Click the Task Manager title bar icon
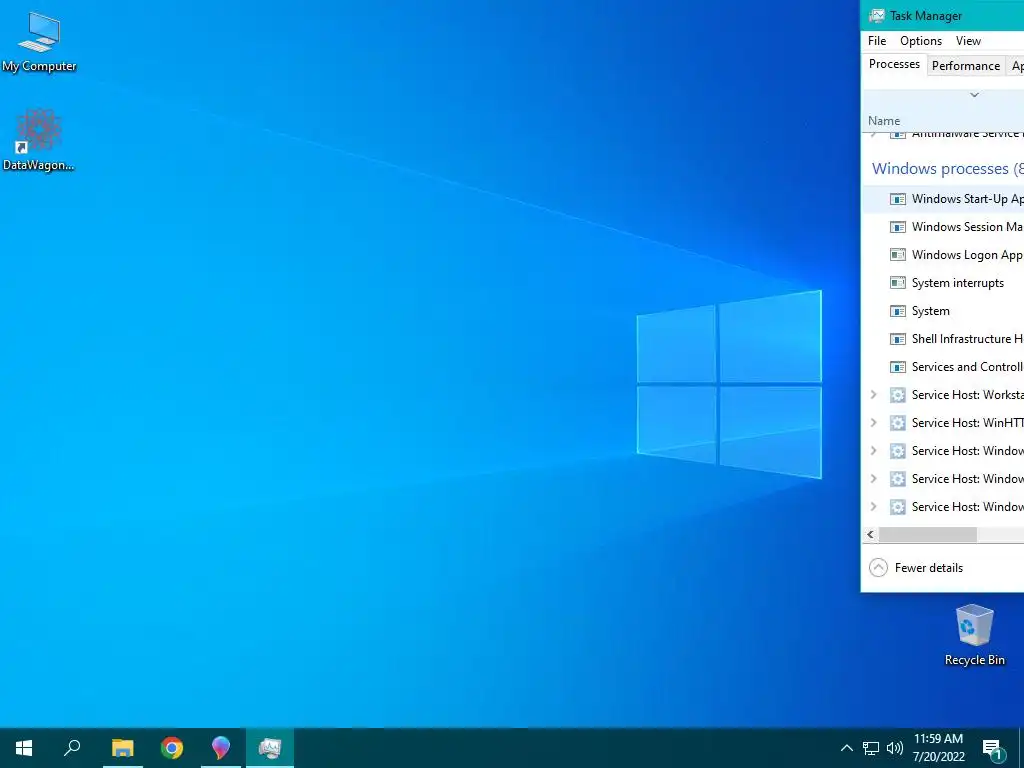 pyautogui.click(x=876, y=16)
